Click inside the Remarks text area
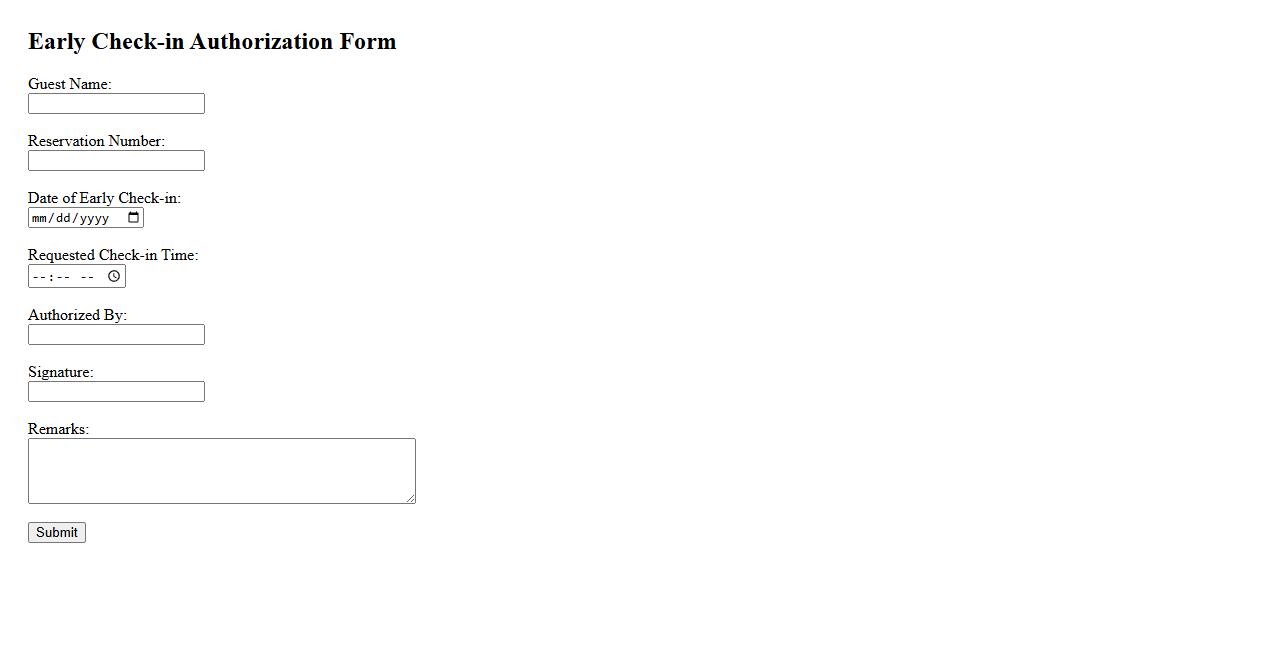The height and width of the screenshot is (650, 1278). tap(221, 470)
